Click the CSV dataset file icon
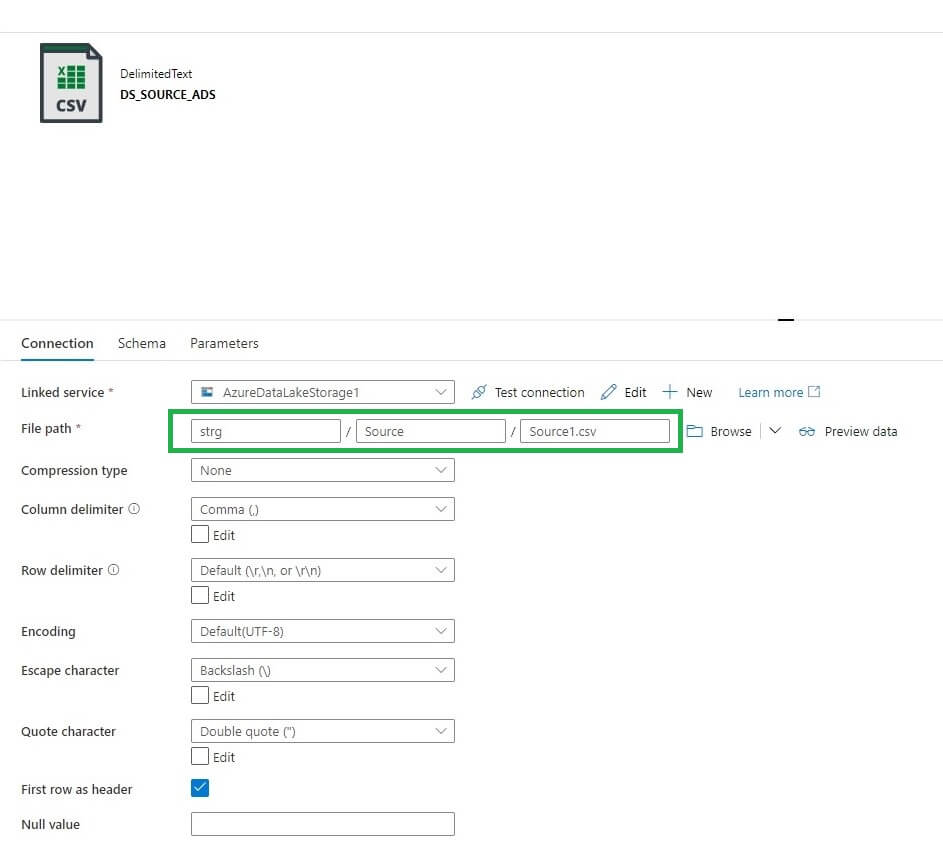The image size is (943, 851). click(71, 83)
